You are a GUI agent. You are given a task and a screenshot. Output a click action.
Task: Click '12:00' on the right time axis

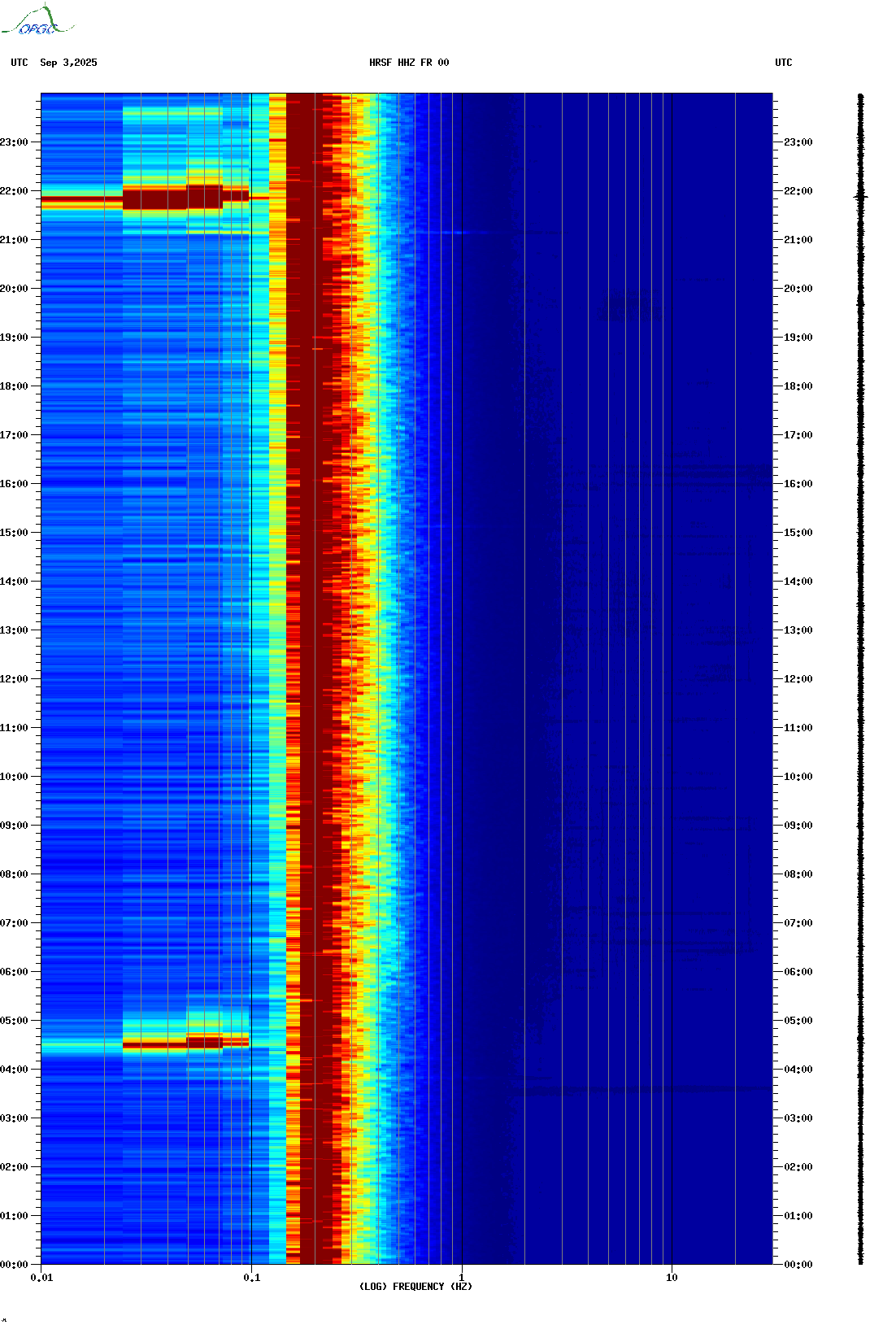pos(798,679)
